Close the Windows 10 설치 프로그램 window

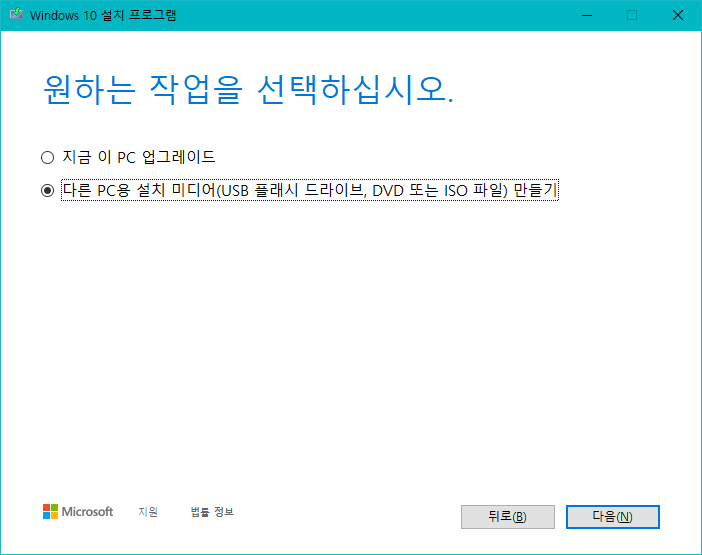[x=678, y=15]
